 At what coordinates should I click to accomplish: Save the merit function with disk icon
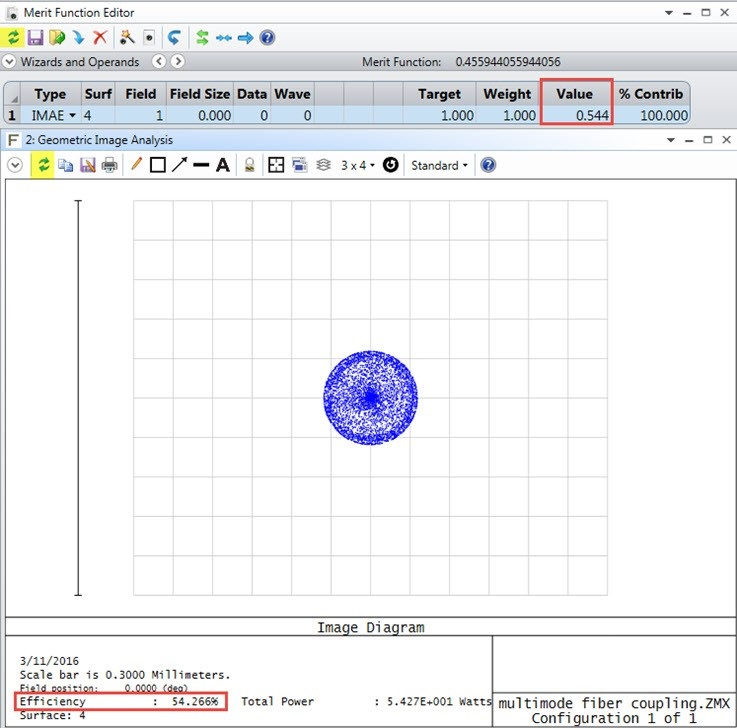pyautogui.click(x=36, y=37)
